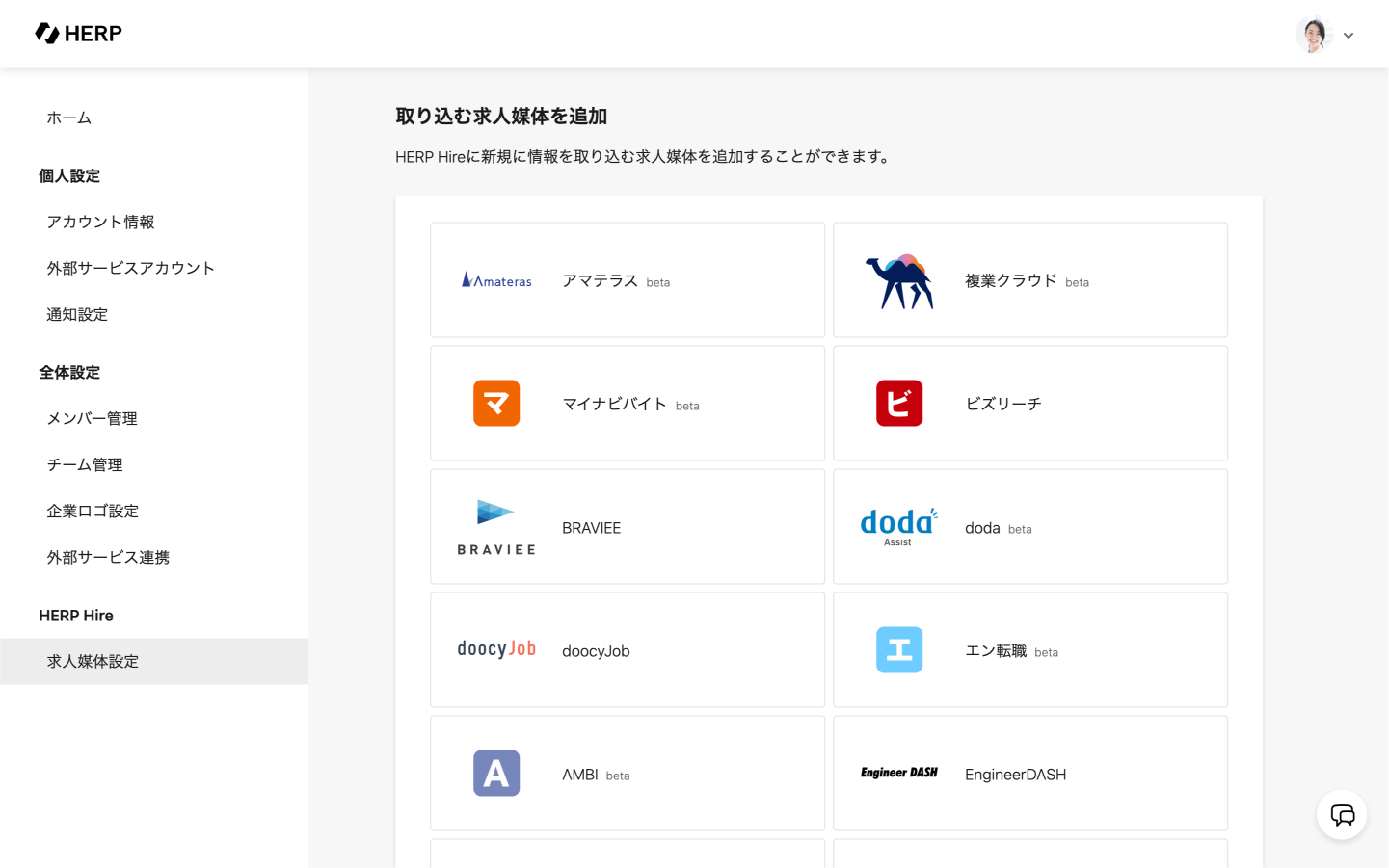Open 通知設定 in the sidebar
The height and width of the screenshot is (868, 1389).
coord(154,315)
